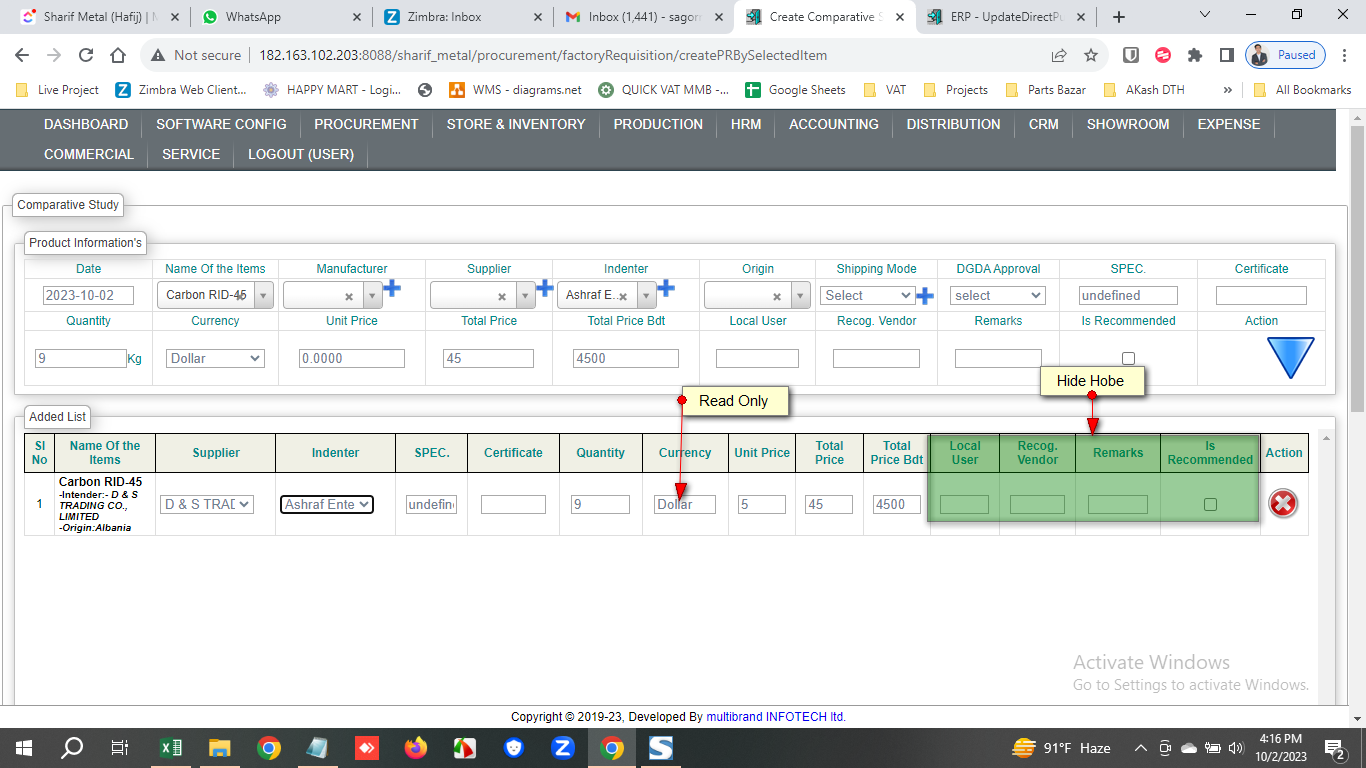
Task: Open the Shipping Mode Select dropdown
Action: (x=867, y=296)
